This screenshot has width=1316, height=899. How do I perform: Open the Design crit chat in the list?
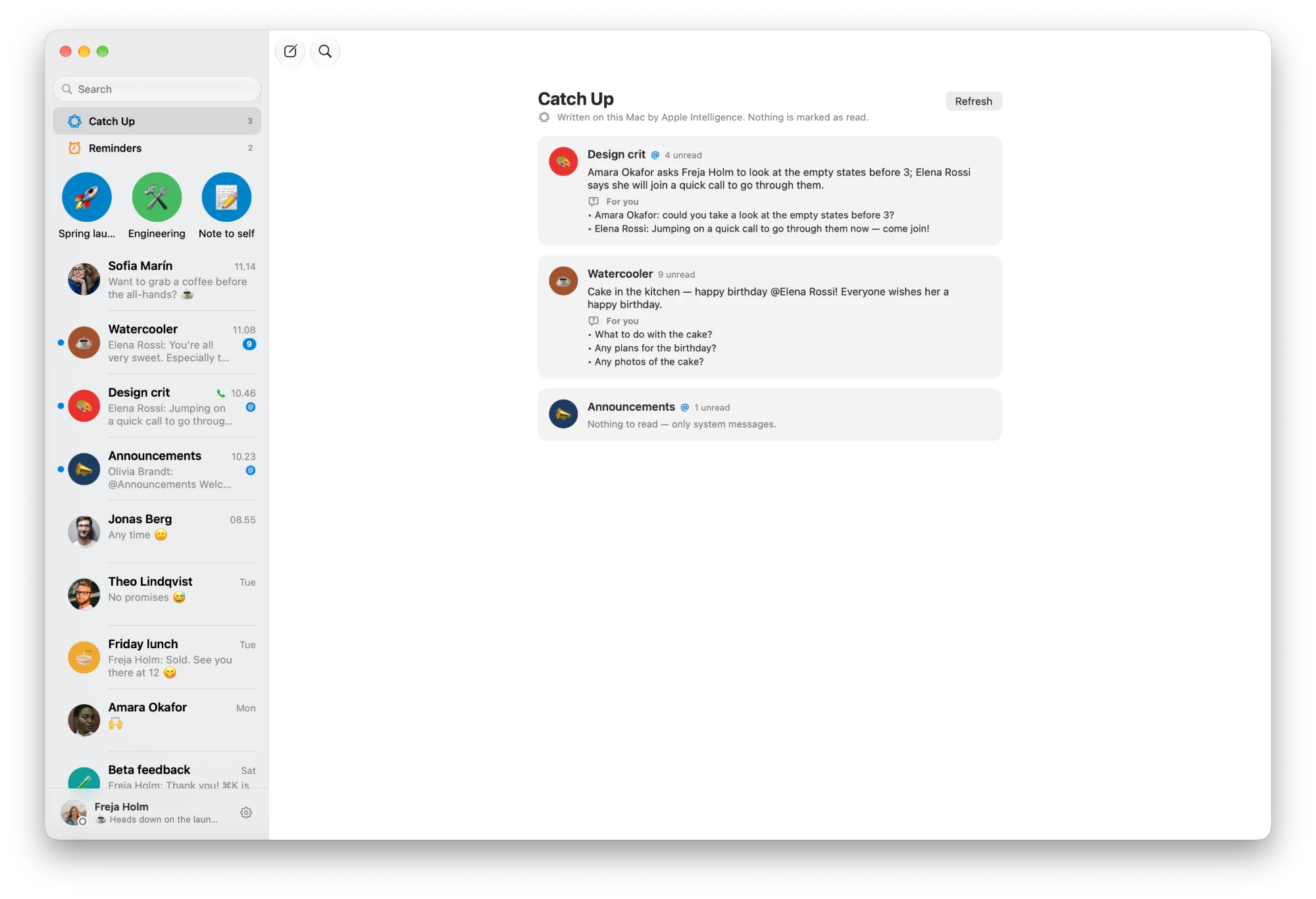pyautogui.click(x=157, y=406)
